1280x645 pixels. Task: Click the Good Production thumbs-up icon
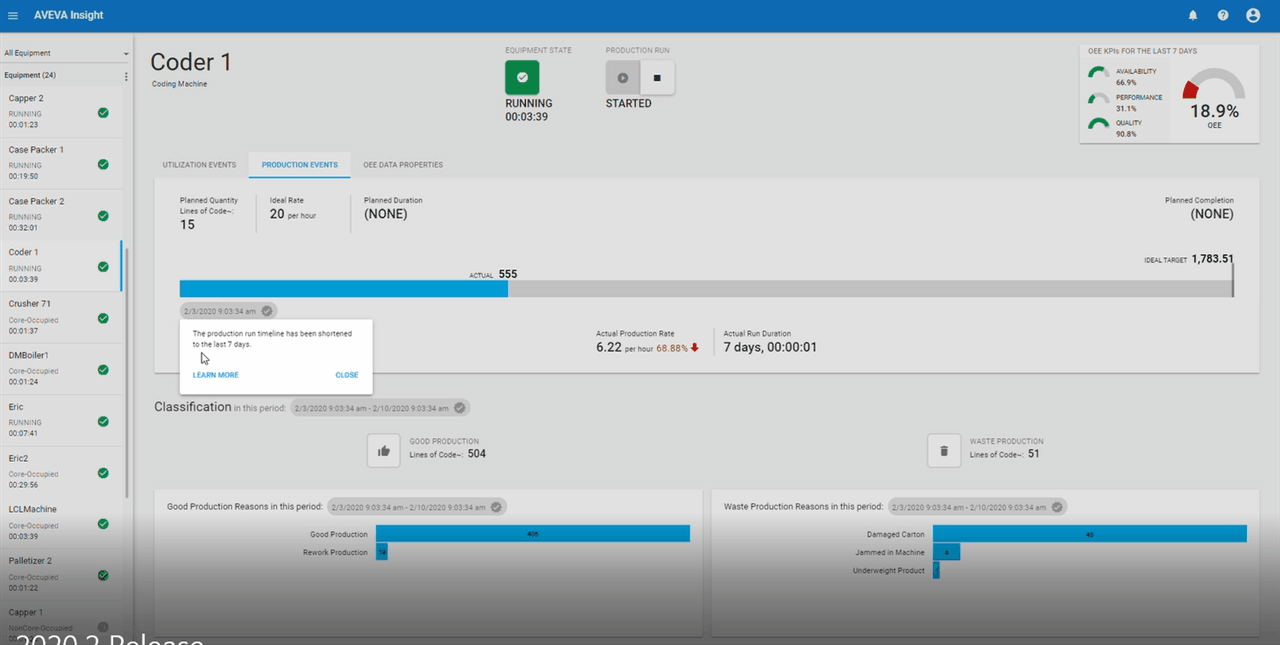(x=384, y=450)
